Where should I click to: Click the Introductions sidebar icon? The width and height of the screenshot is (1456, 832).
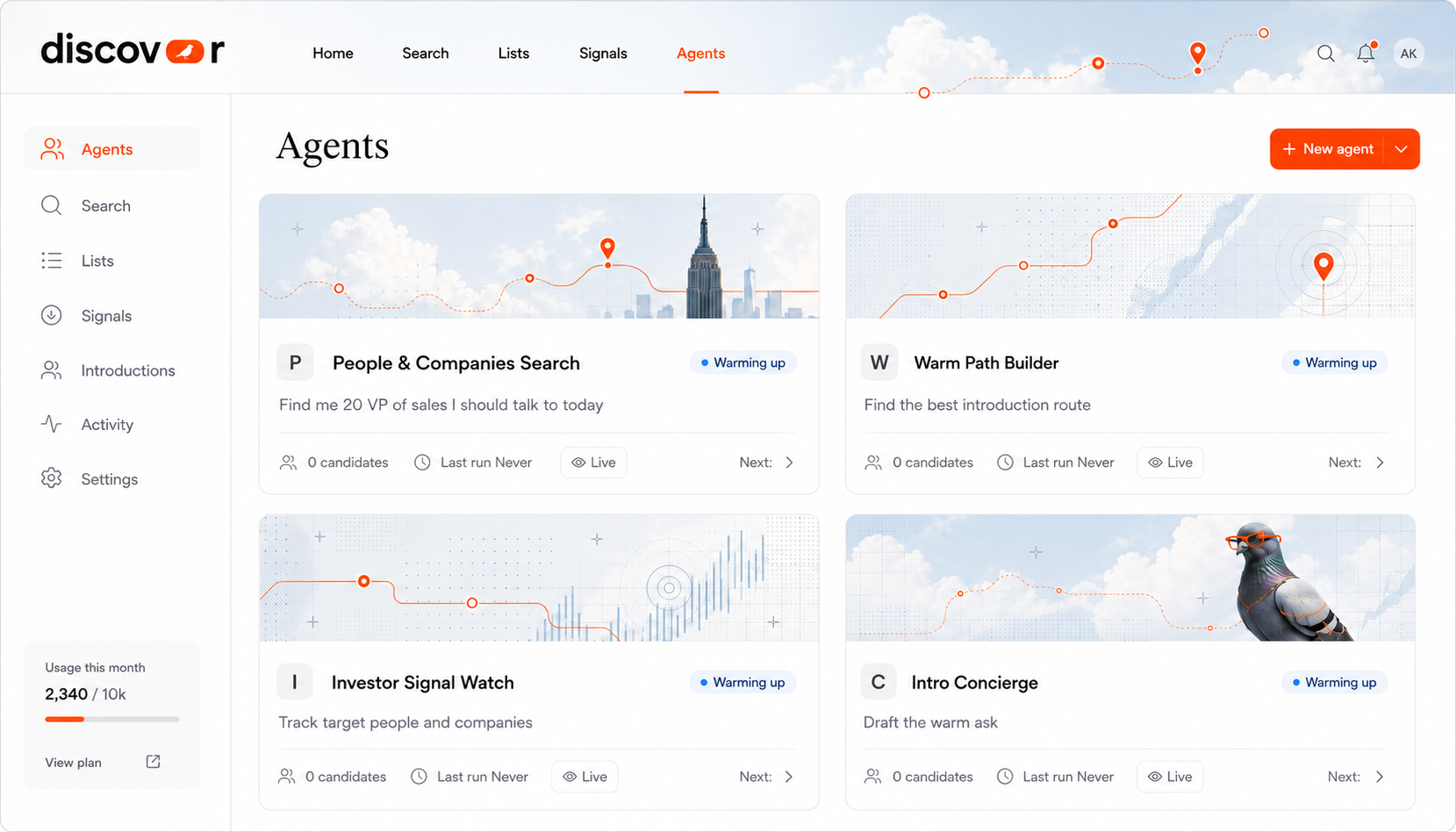pos(52,370)
